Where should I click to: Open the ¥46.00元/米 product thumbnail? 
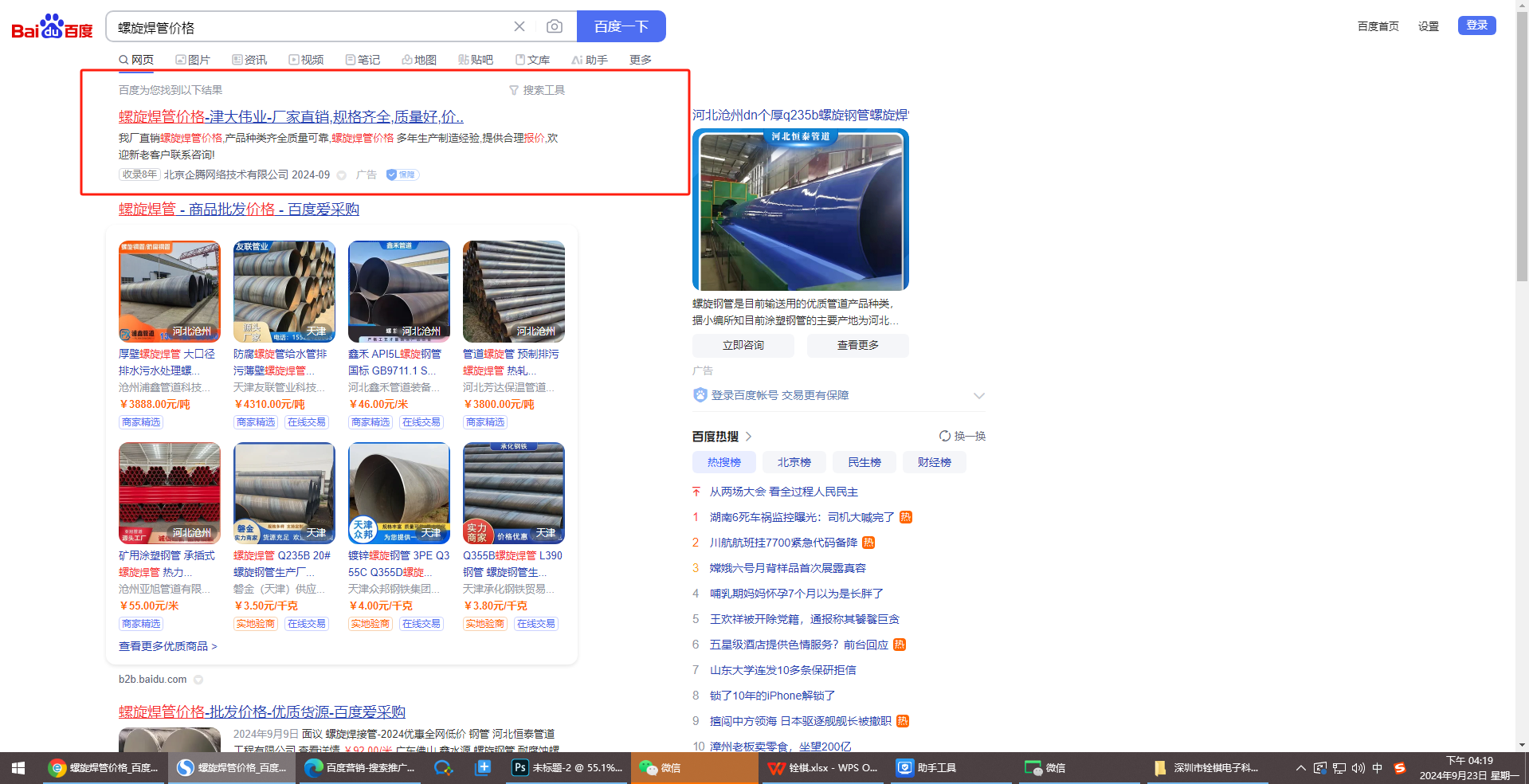(x=399, y=292)
